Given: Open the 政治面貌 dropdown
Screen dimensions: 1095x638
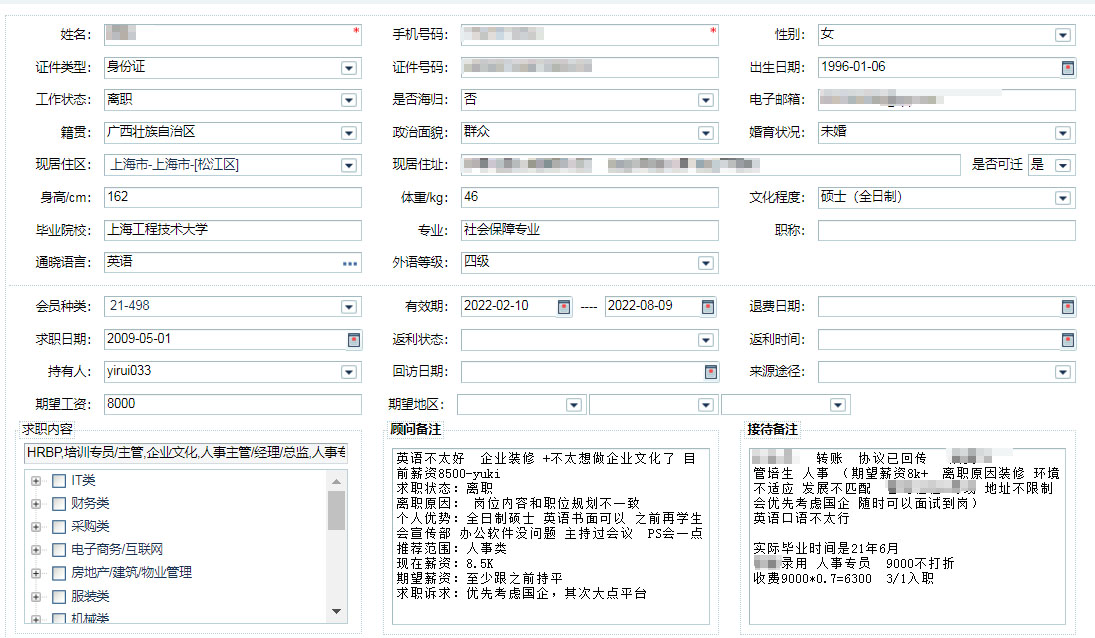Looking at the screenshot, I should pos(705,133).
